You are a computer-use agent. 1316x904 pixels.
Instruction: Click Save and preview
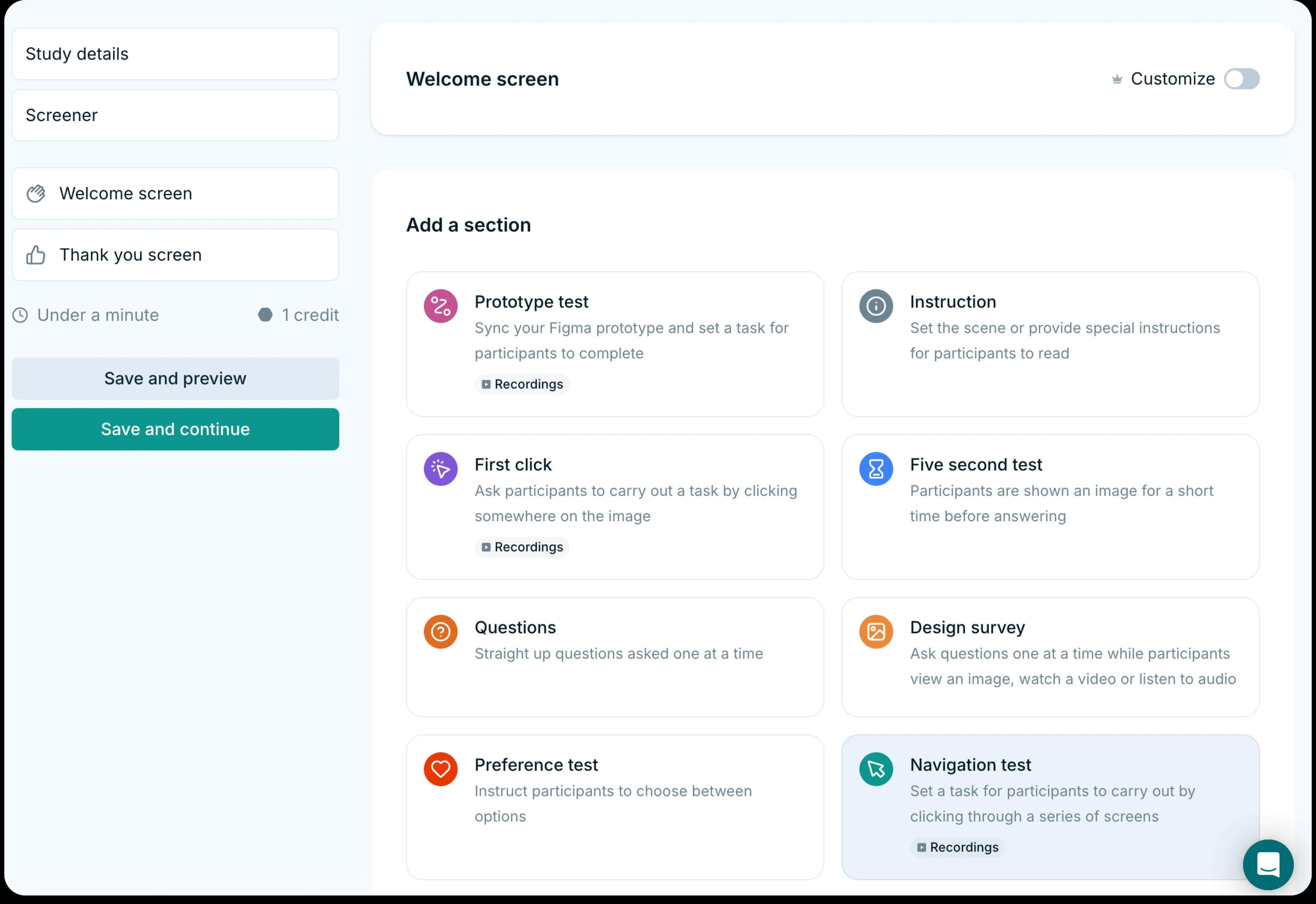click(175, 378)
